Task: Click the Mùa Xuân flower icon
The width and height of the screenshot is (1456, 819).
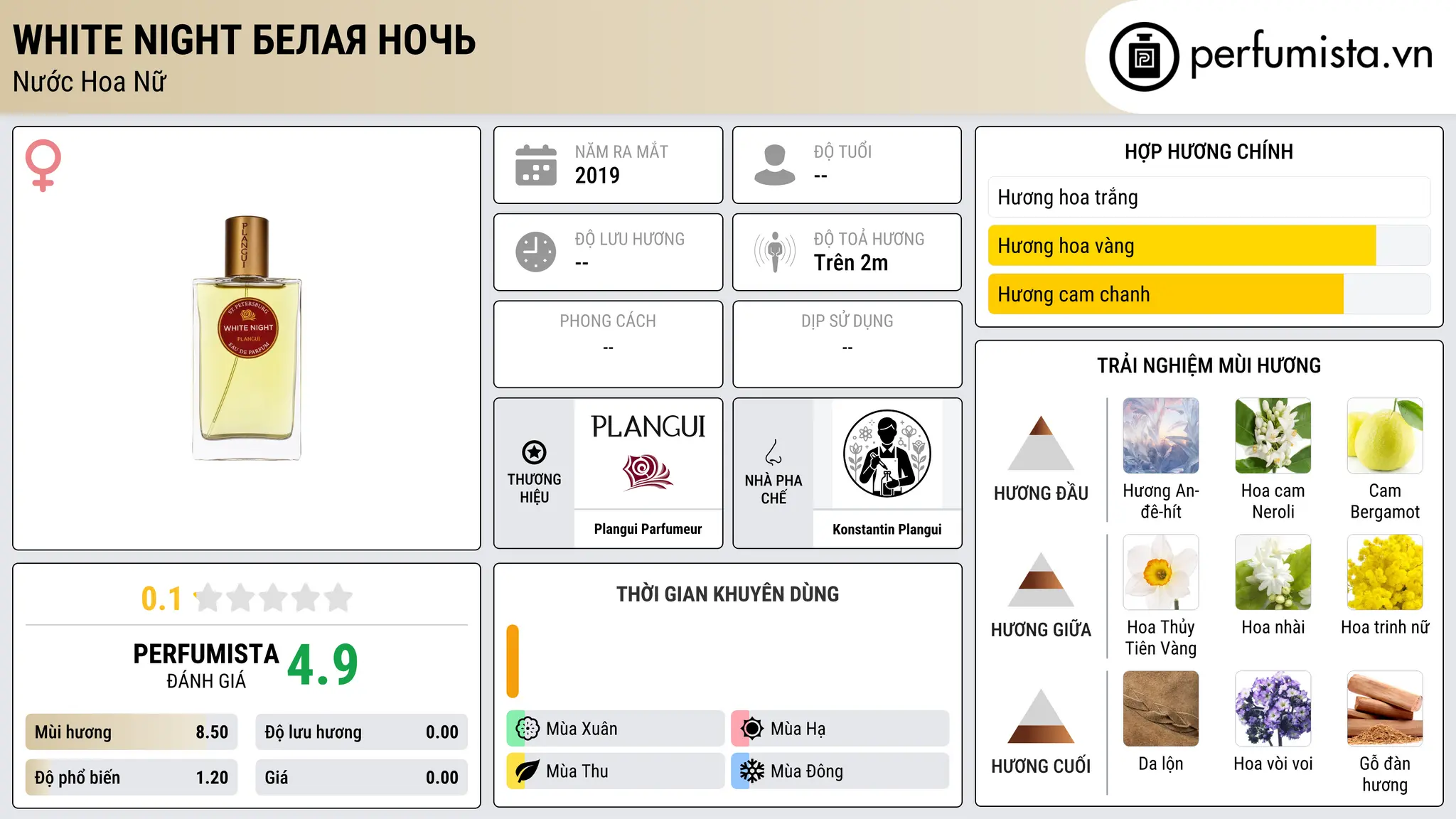Action: 528,729
